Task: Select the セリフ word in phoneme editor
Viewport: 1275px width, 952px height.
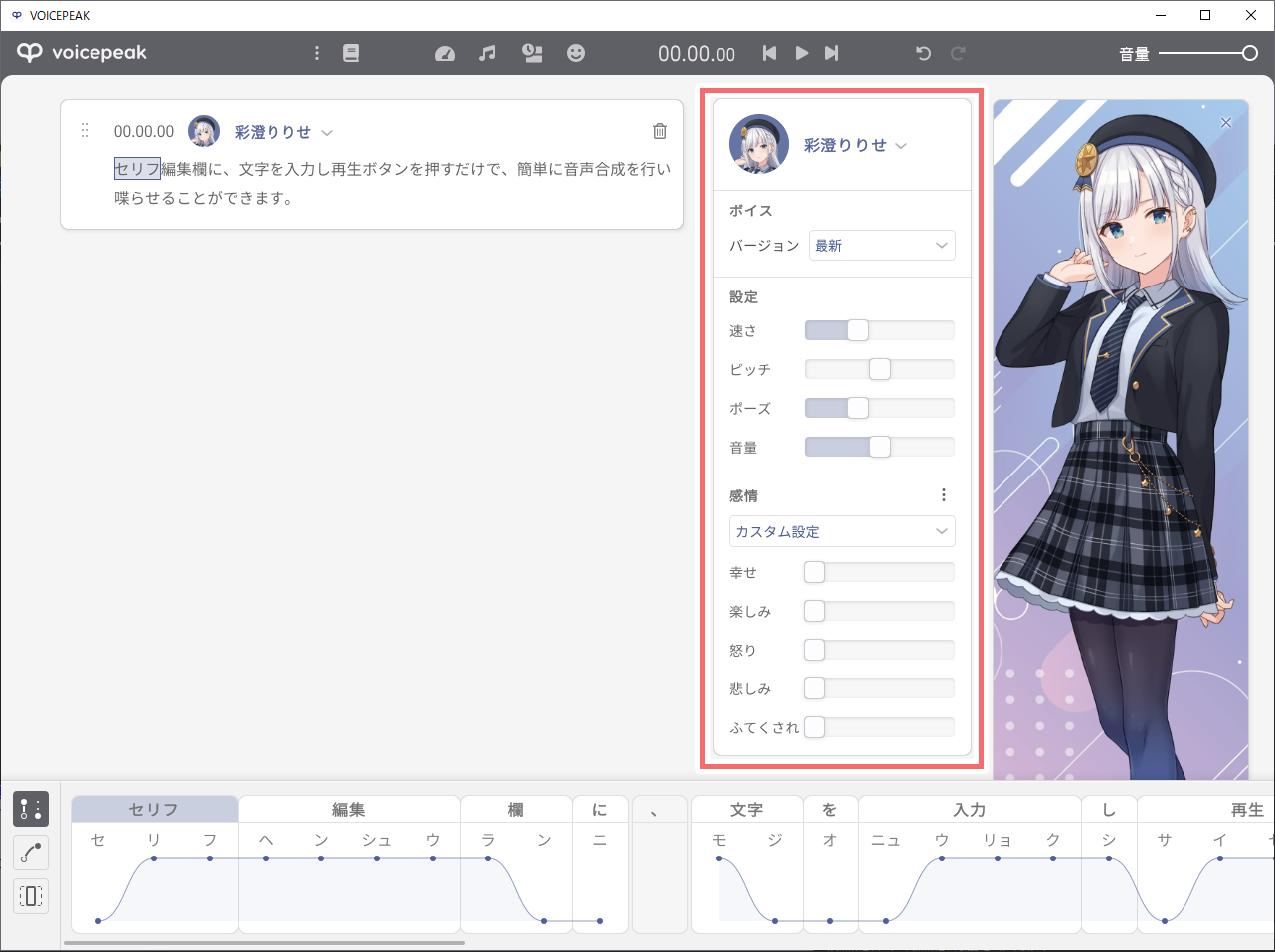Action: pos(154,809)
